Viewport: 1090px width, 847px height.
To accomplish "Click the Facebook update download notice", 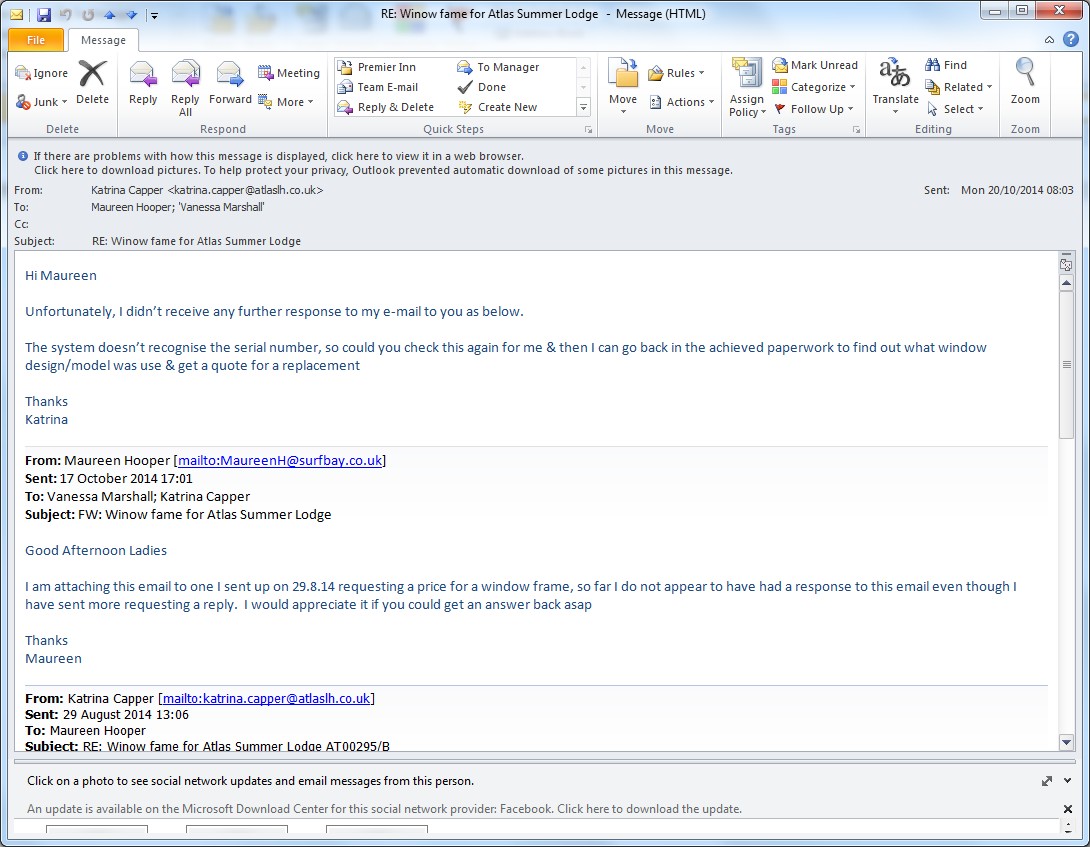I will 384,809.
